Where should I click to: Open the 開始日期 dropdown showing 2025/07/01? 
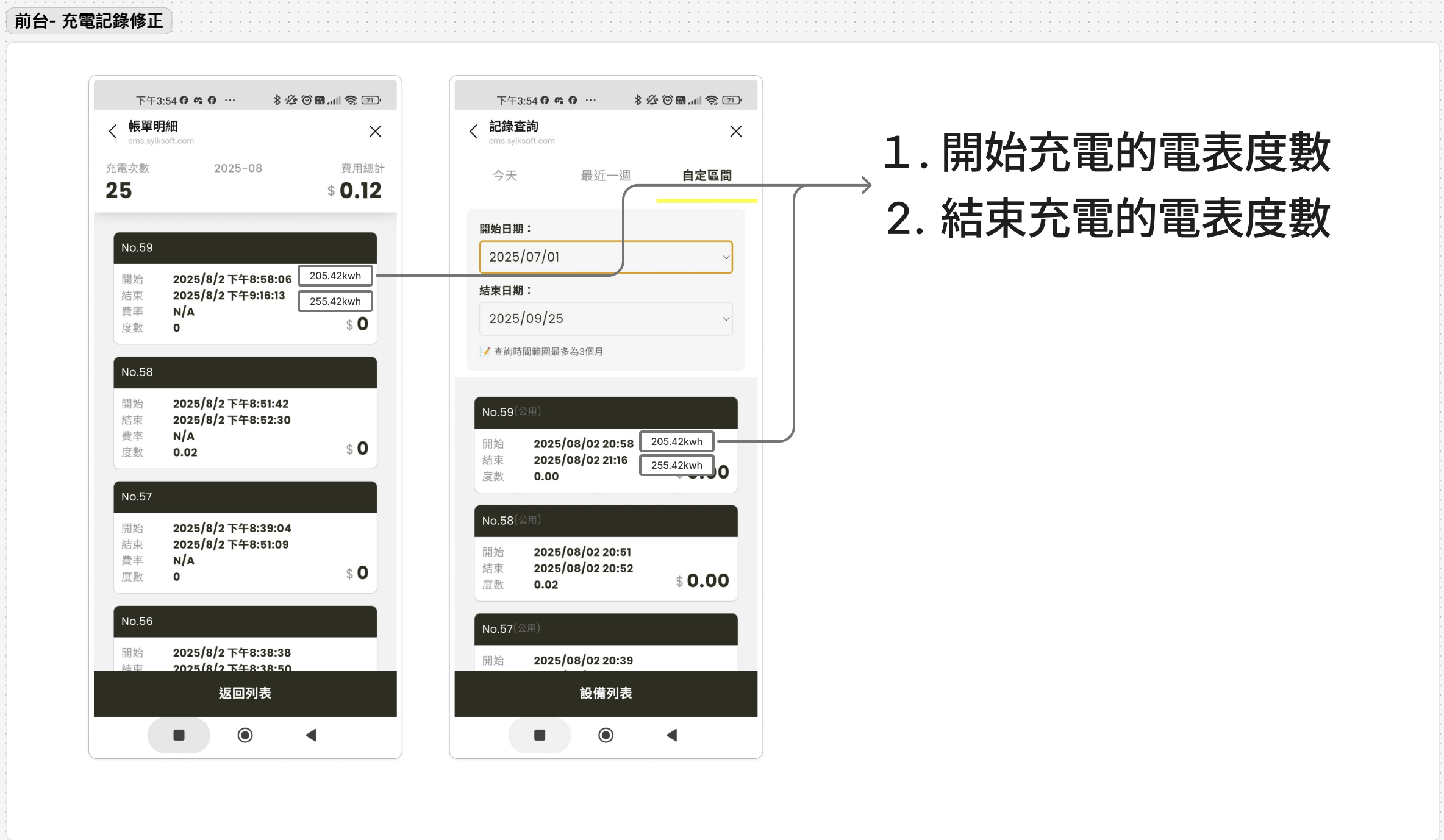pos(606,257)
